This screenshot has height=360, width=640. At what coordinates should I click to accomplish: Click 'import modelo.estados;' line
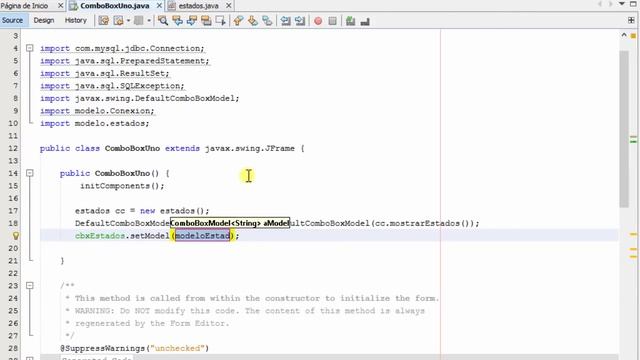95,123
